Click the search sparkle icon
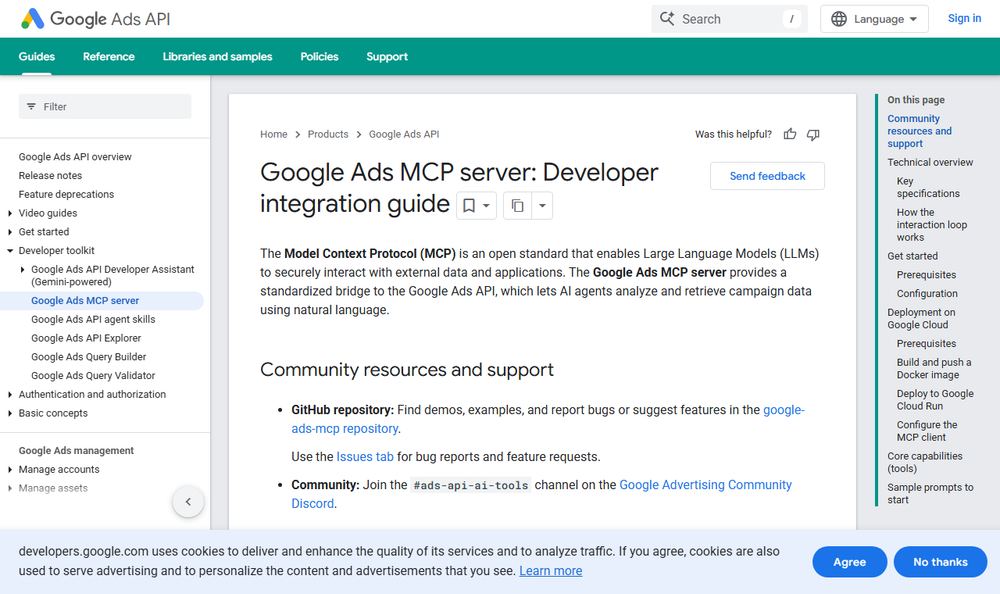 pos(667,19)
